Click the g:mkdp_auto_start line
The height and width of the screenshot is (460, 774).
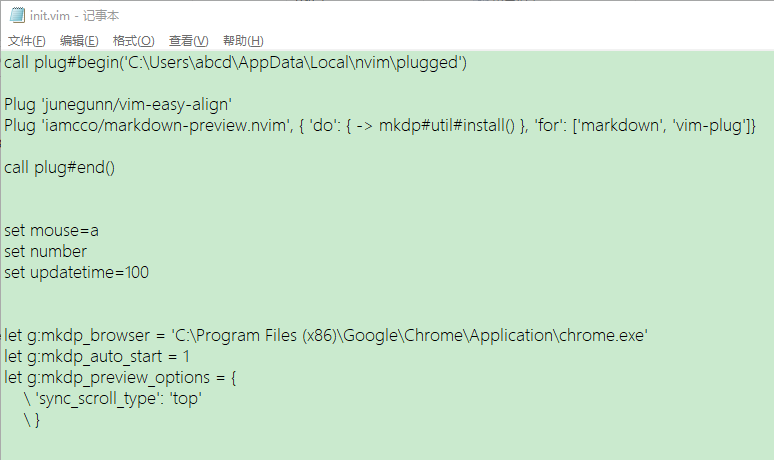[x=97, y=356]
